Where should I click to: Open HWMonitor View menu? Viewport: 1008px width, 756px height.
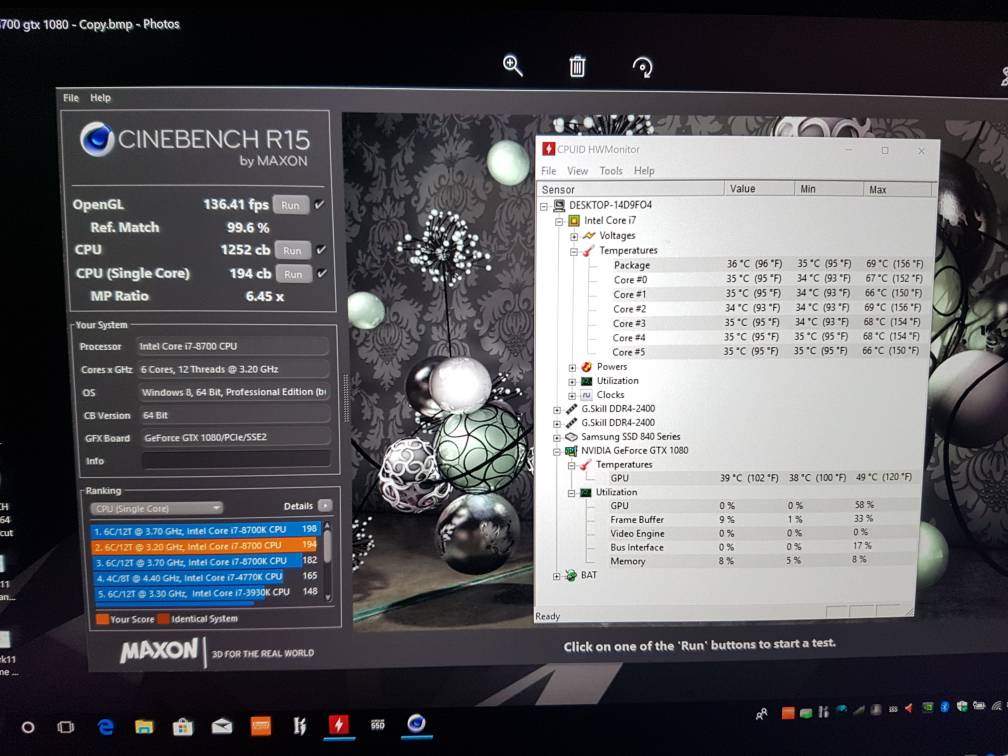pyautogui.click(x=577, y=171)
